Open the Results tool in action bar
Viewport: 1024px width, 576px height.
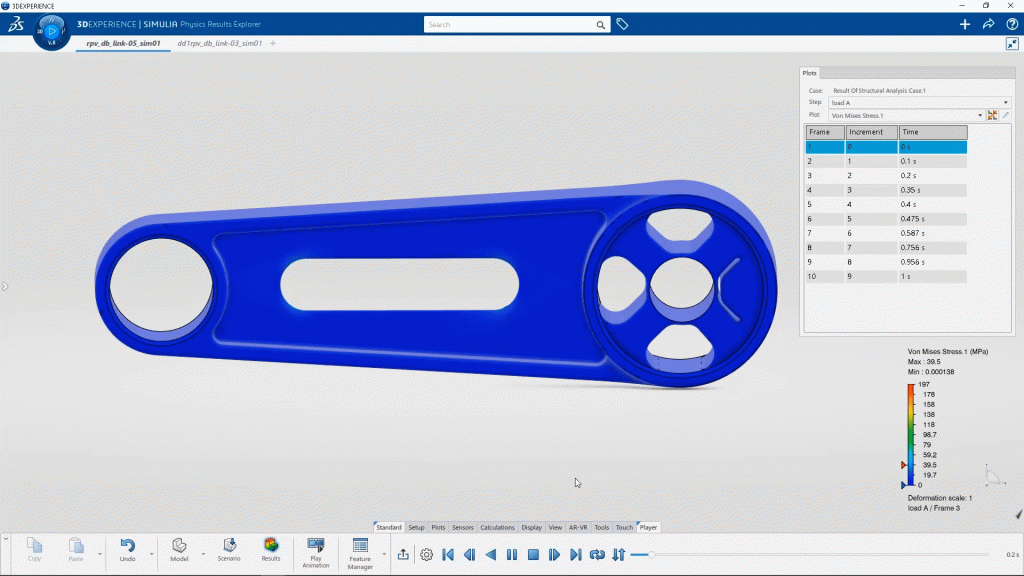pyautogui.click(x=271, y=549)
